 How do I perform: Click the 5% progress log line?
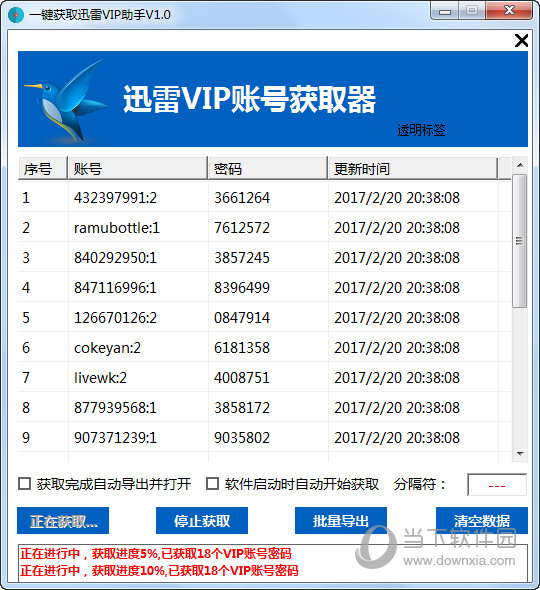coord(156,554)
